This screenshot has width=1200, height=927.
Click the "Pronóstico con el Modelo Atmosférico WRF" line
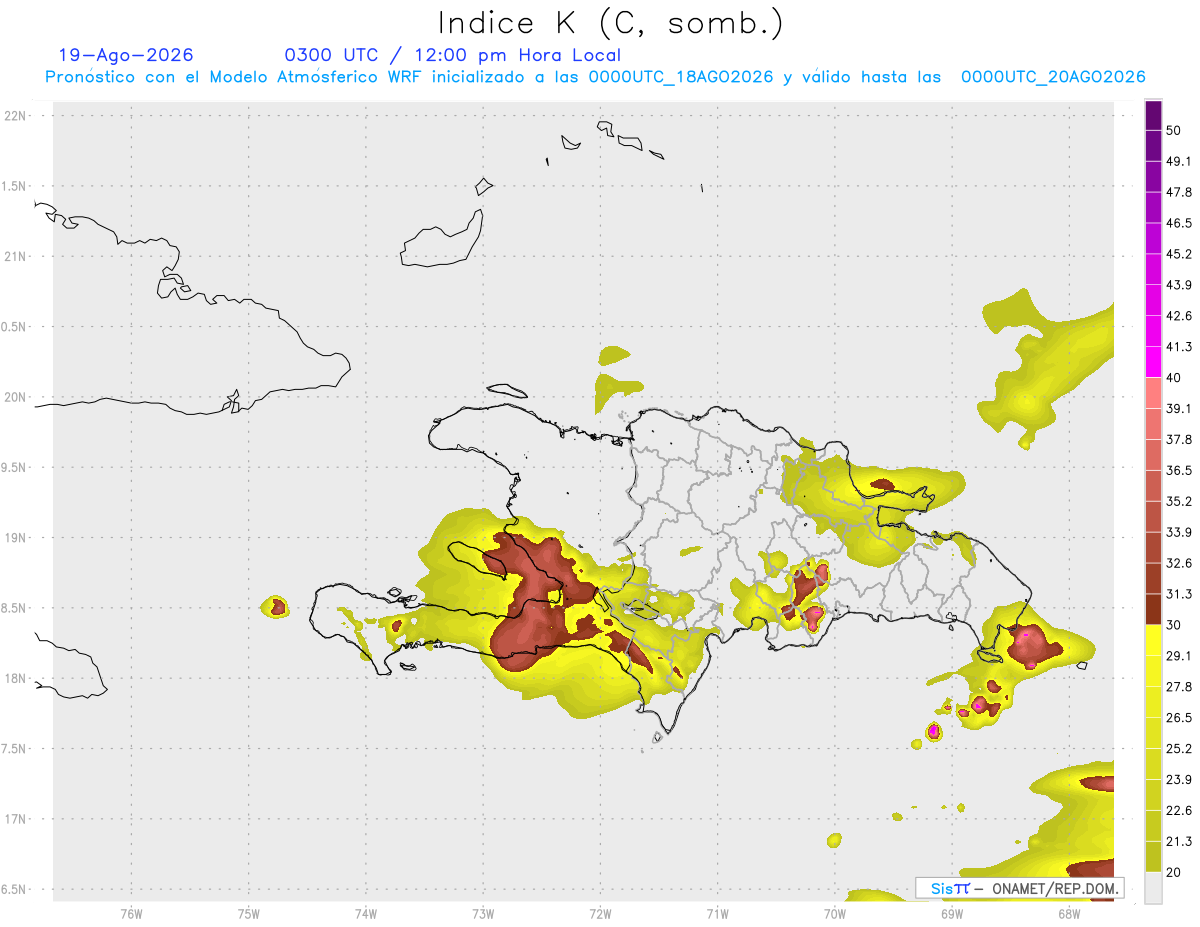pos(594,77)
